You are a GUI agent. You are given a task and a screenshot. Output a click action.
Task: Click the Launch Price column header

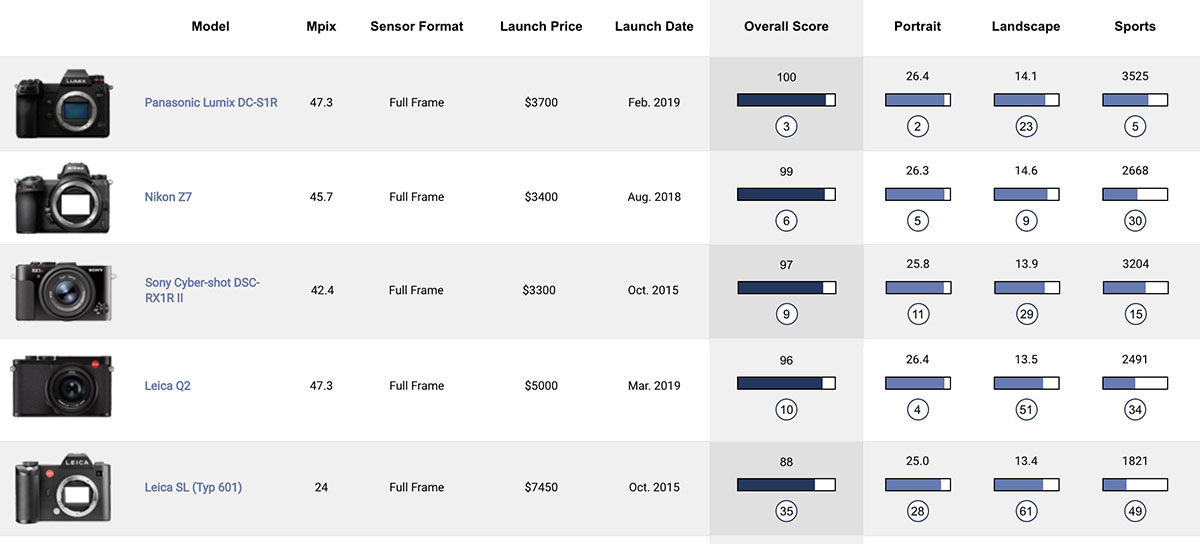541,27
